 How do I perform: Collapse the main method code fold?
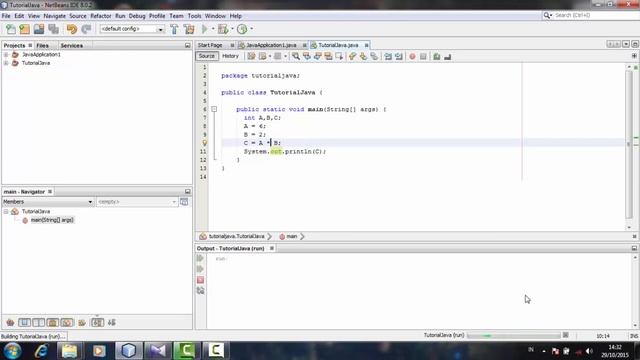click(214, 109)
